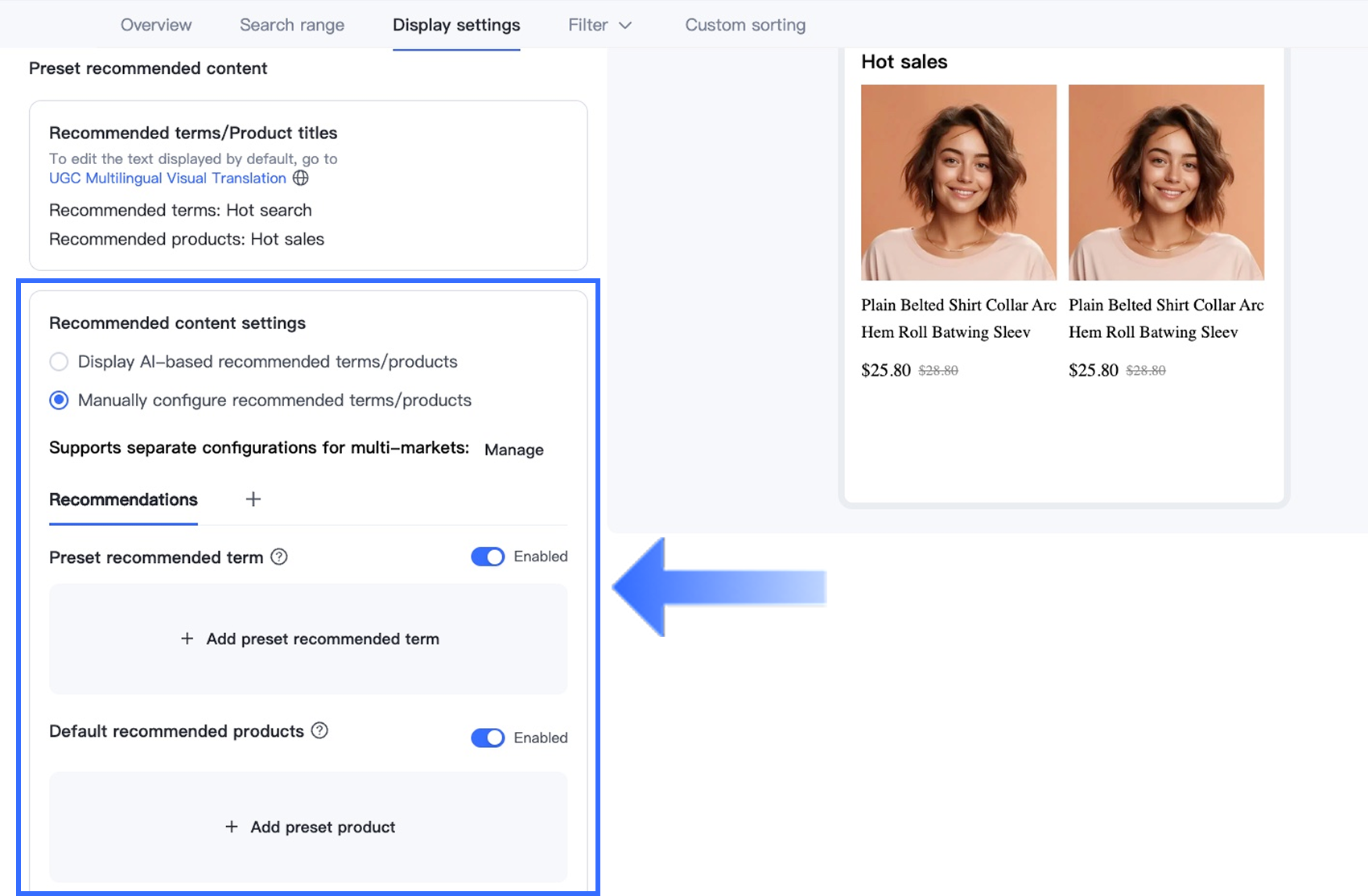Viewport: 1368px width, 896px height.
Task: Select Display AI-based recommended terms/products option
Action: click(59, 362)
